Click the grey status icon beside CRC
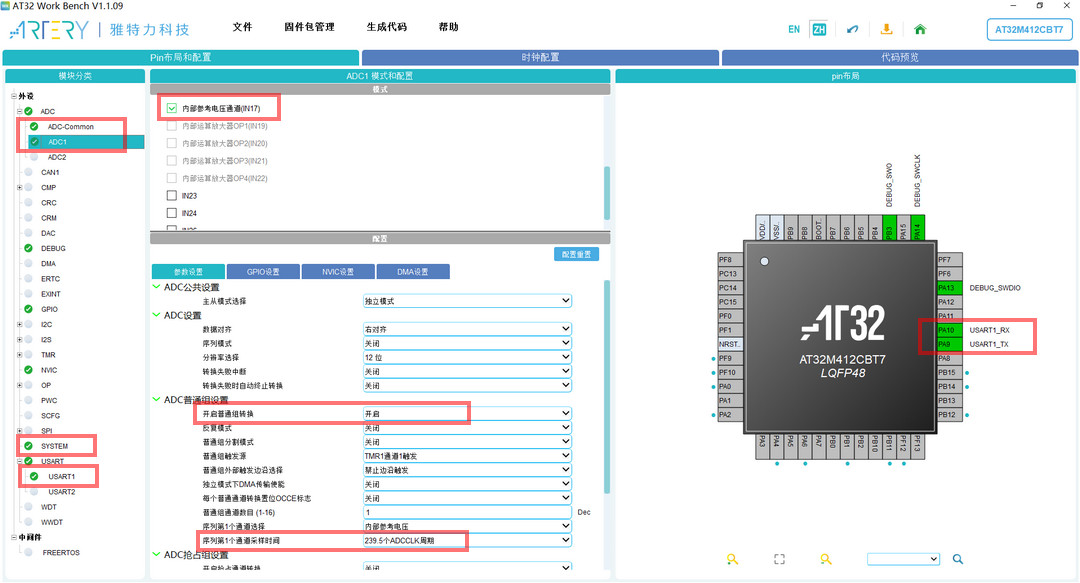Viewport: 1080px width, 583px height. [28, 203]
